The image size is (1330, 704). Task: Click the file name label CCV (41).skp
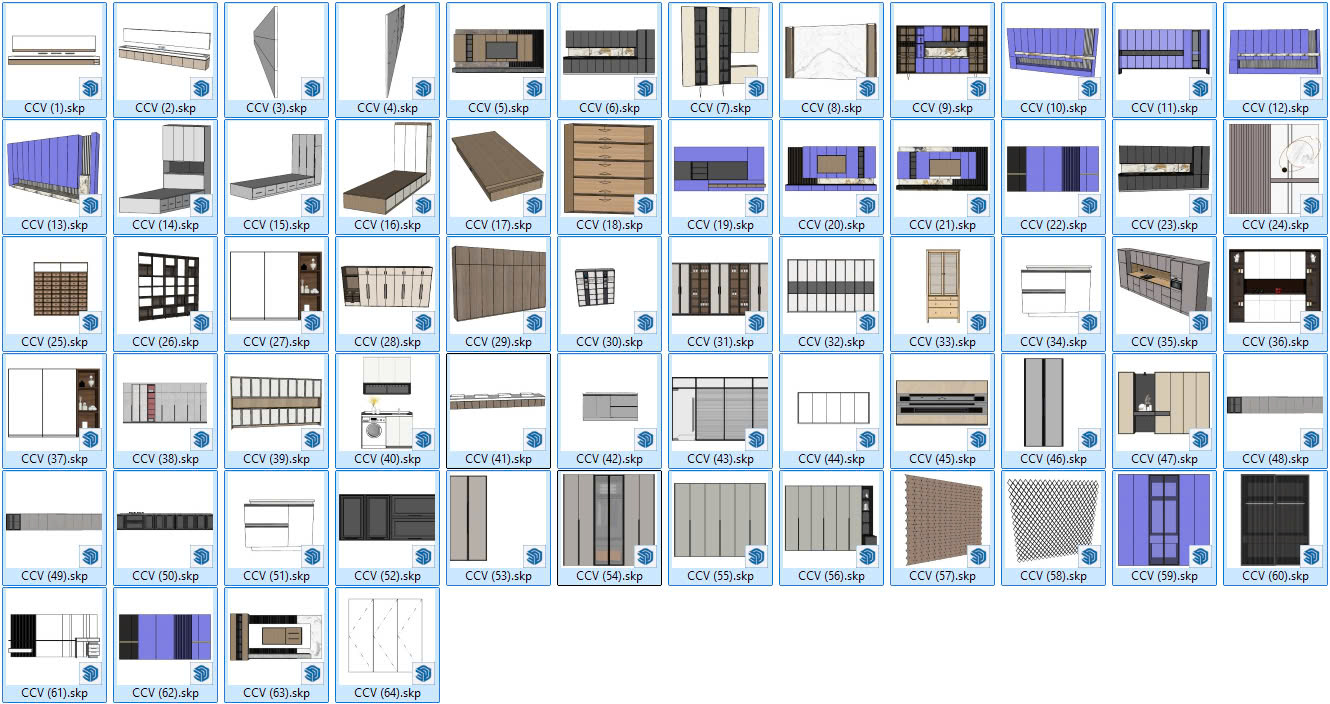click(498, 459)
